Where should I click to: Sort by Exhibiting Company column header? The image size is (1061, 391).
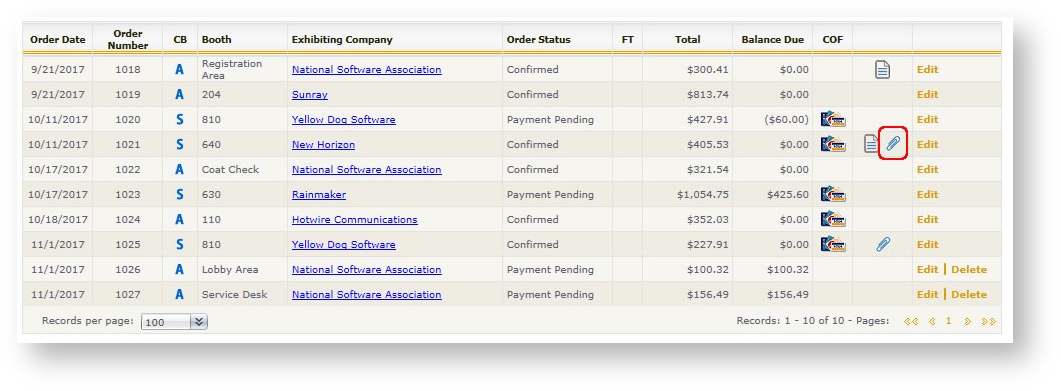tap(342, 39)
